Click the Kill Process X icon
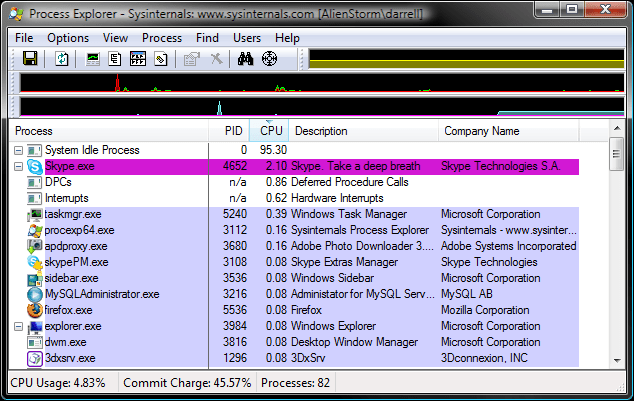This screenshot has height=401, width=634. coord(216,60)
